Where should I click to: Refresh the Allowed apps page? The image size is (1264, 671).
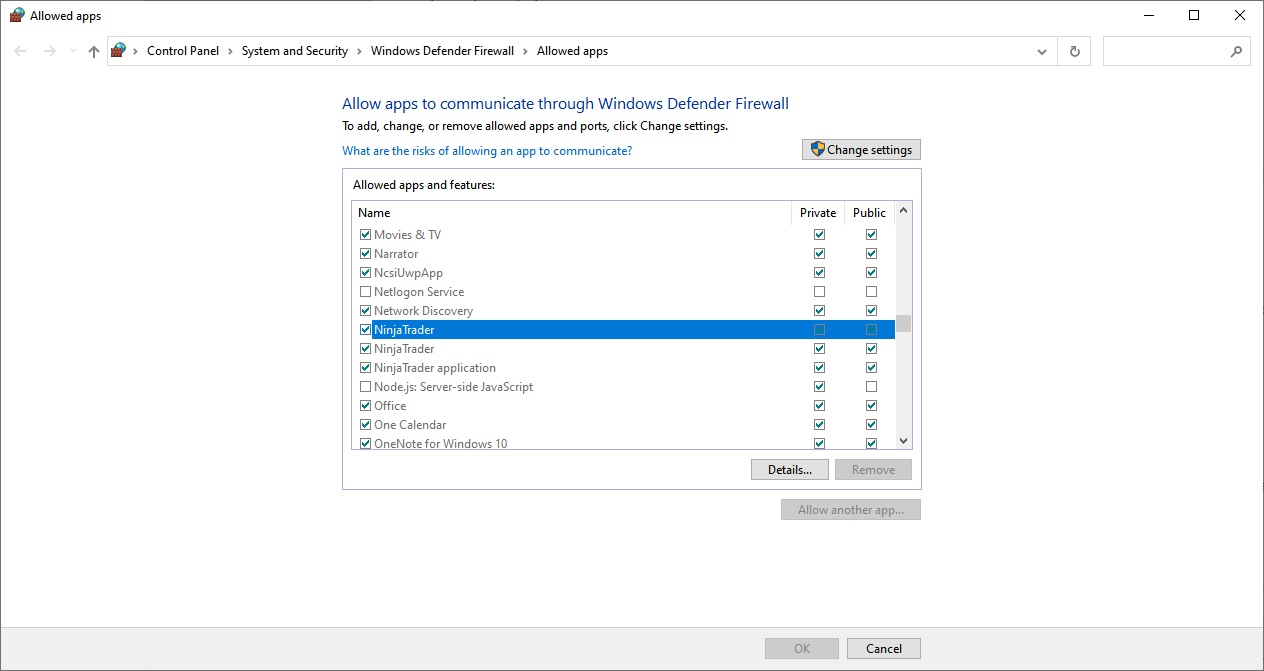tap(1075, 51)
